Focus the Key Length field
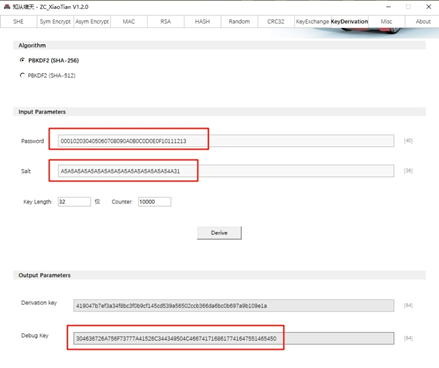Screen dimensions: 439x368 click(74, 202)
